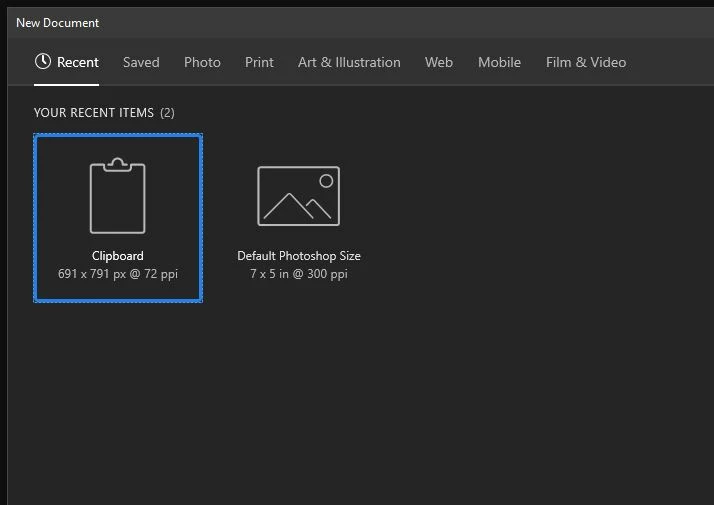This screenshot has width=714, height=505.
Task: Switch to the Photo tab
Action: pyautogui.click(x=202, y=62)
